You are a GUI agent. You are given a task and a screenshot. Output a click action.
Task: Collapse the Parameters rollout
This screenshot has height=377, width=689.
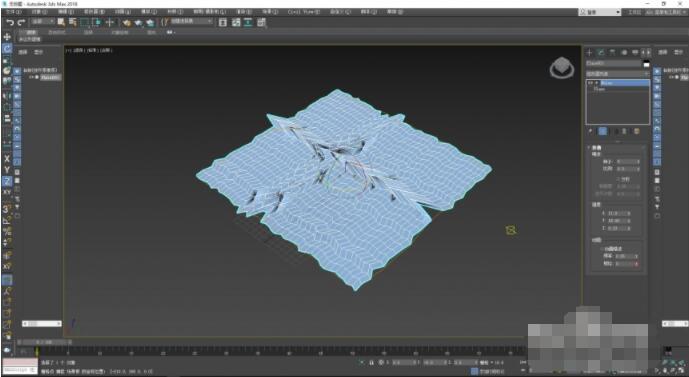pyautogui.click(x=596, y=148)
